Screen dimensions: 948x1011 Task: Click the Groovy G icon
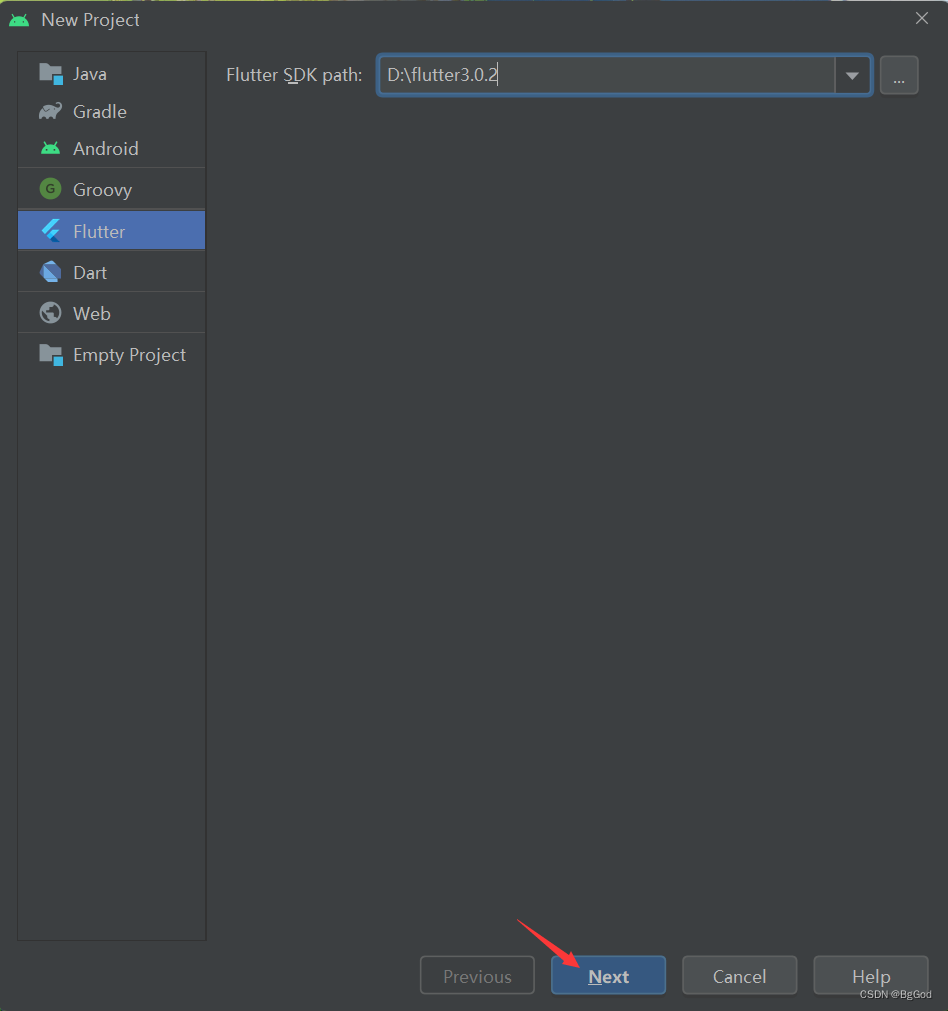pyautogui.click(x=50, y=189)
